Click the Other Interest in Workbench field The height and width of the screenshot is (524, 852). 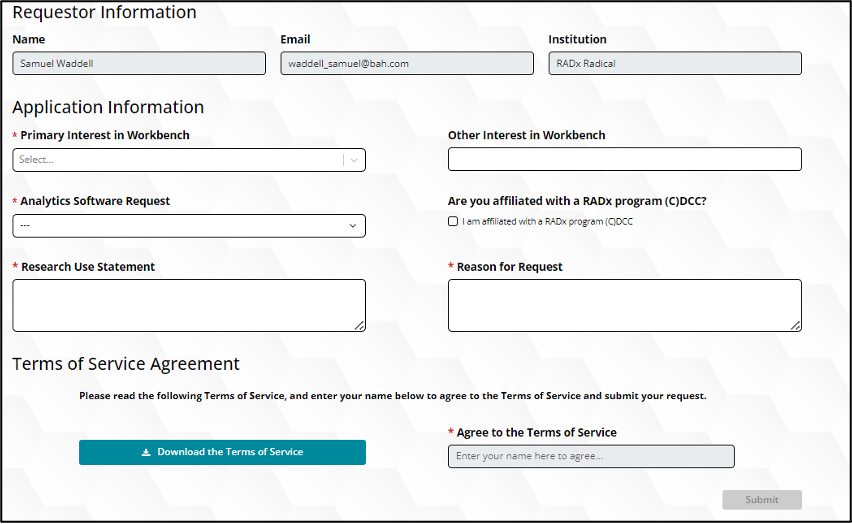[624, 159]
